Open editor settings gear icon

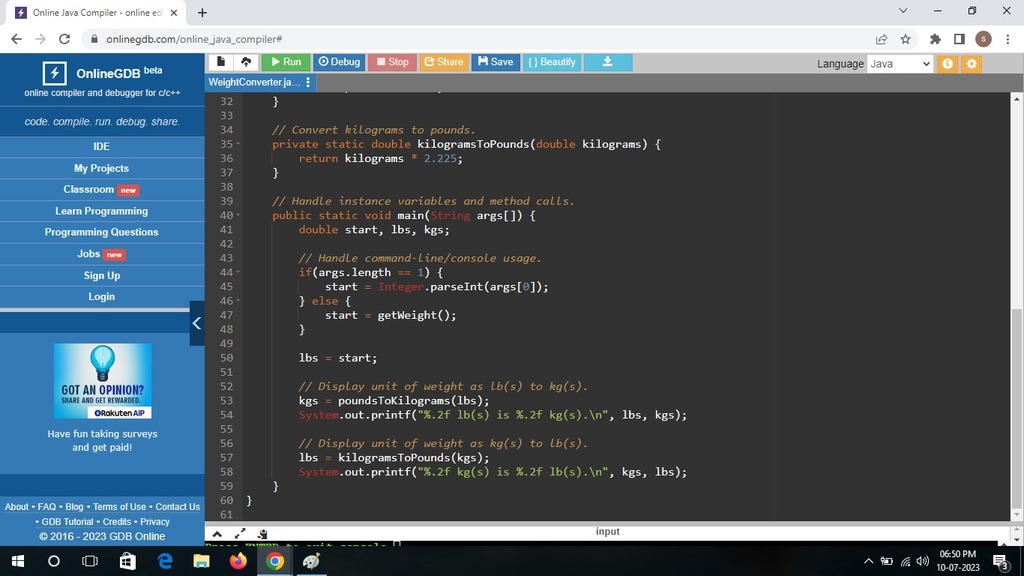tap(972, 63)
